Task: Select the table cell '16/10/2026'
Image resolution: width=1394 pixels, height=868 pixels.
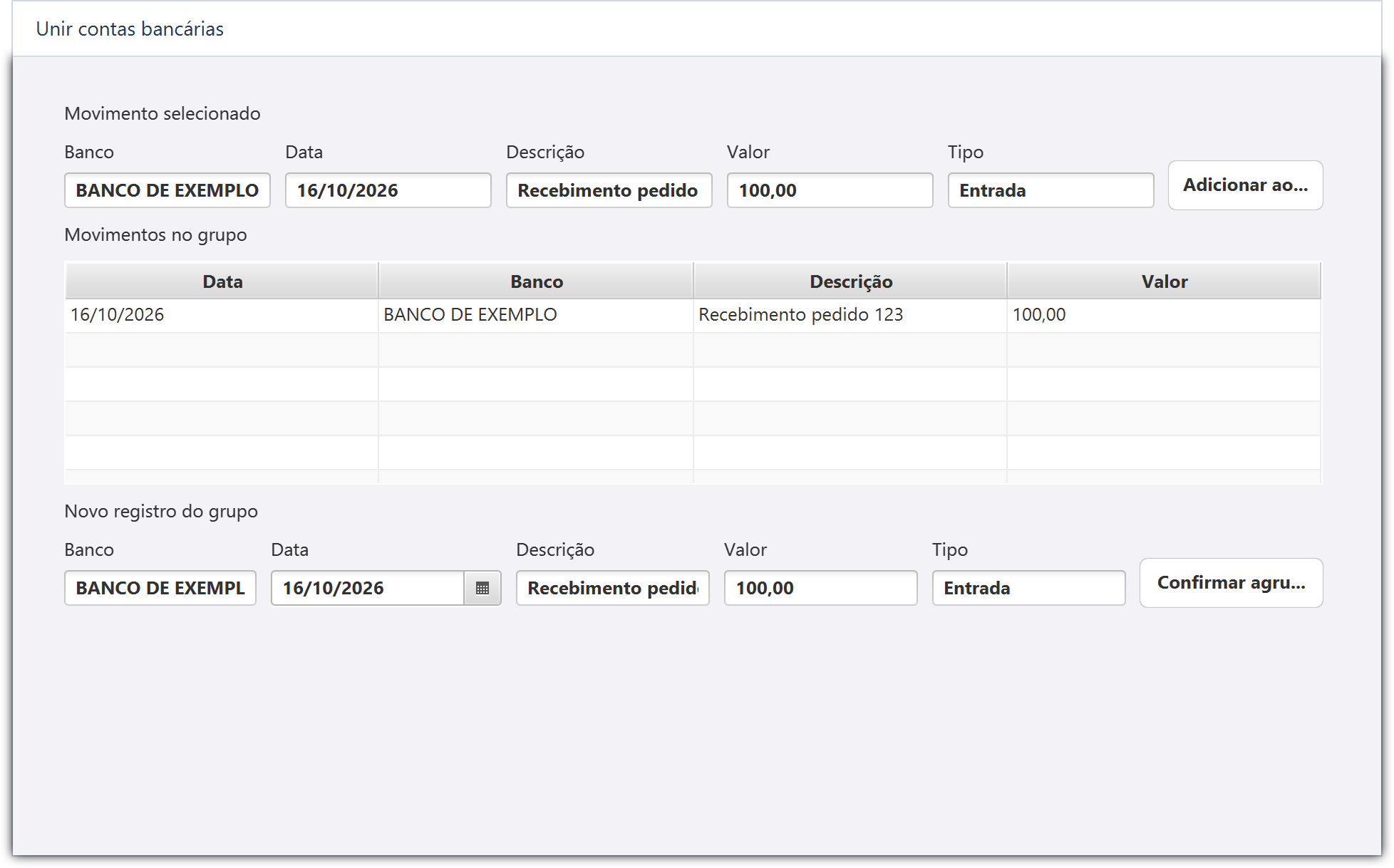Action: point(222,315)
